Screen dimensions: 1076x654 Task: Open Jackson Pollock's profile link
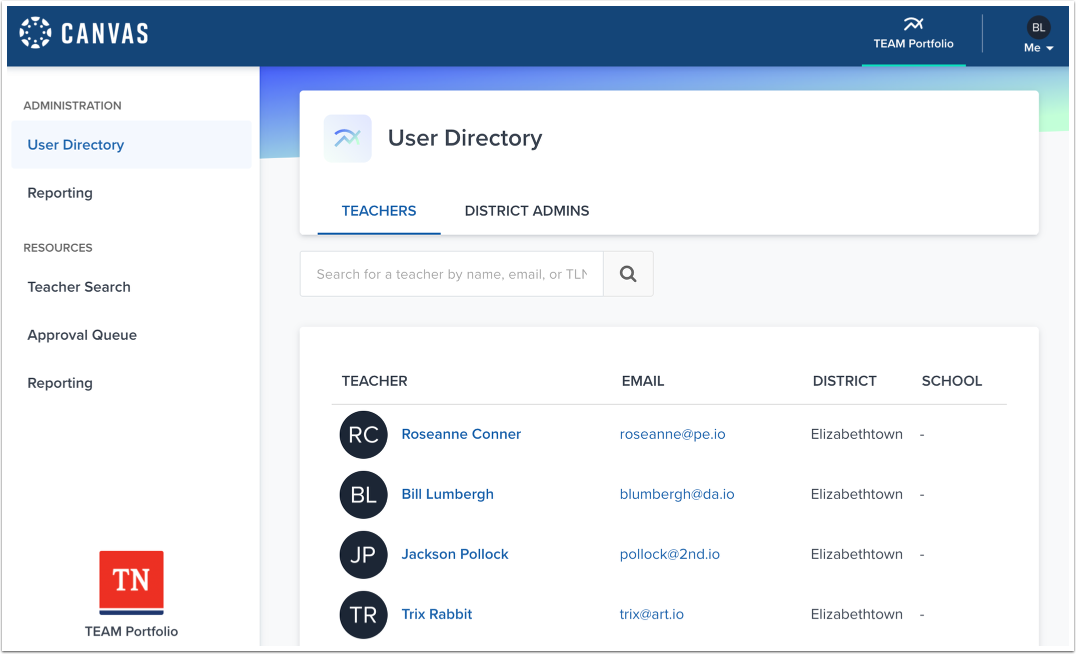(455, 554)
